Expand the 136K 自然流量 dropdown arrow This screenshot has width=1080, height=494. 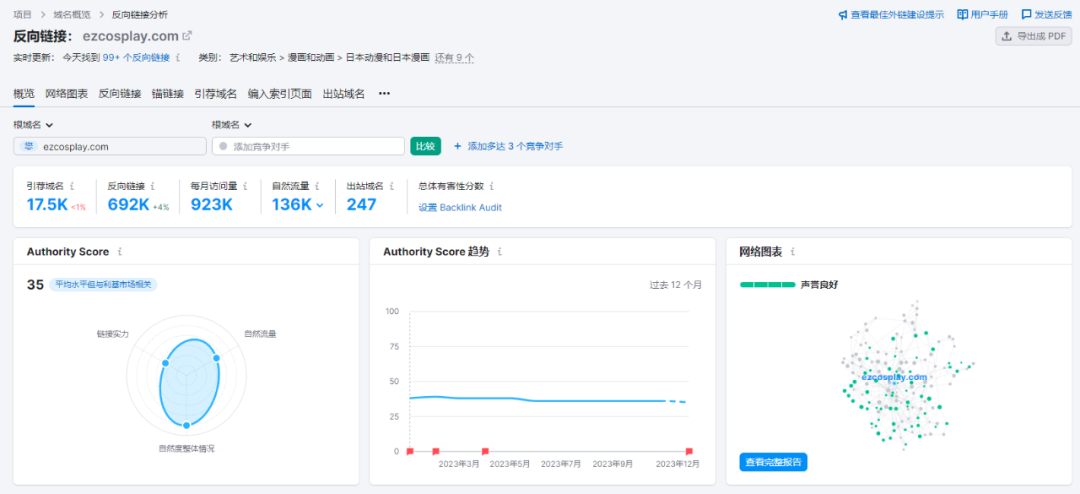pos(320,205)
